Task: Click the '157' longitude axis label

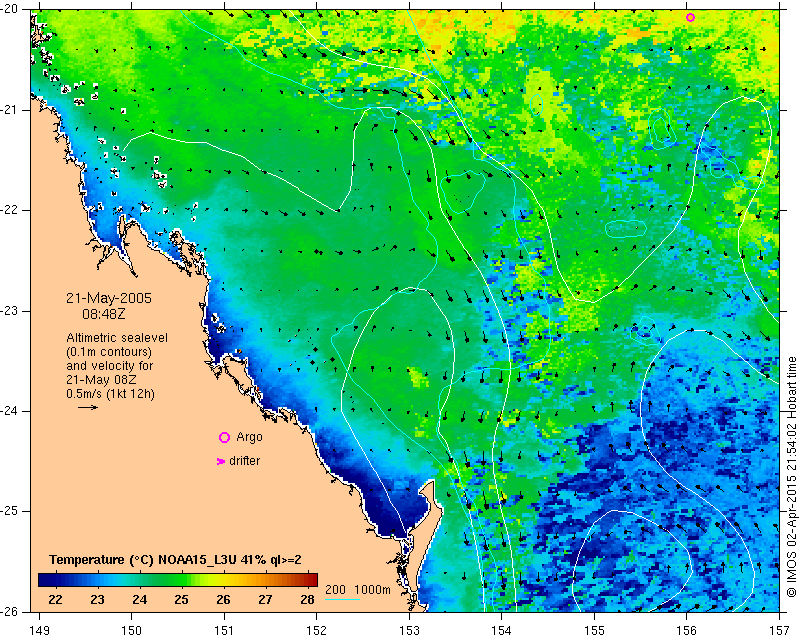Action: click(780, 631)
